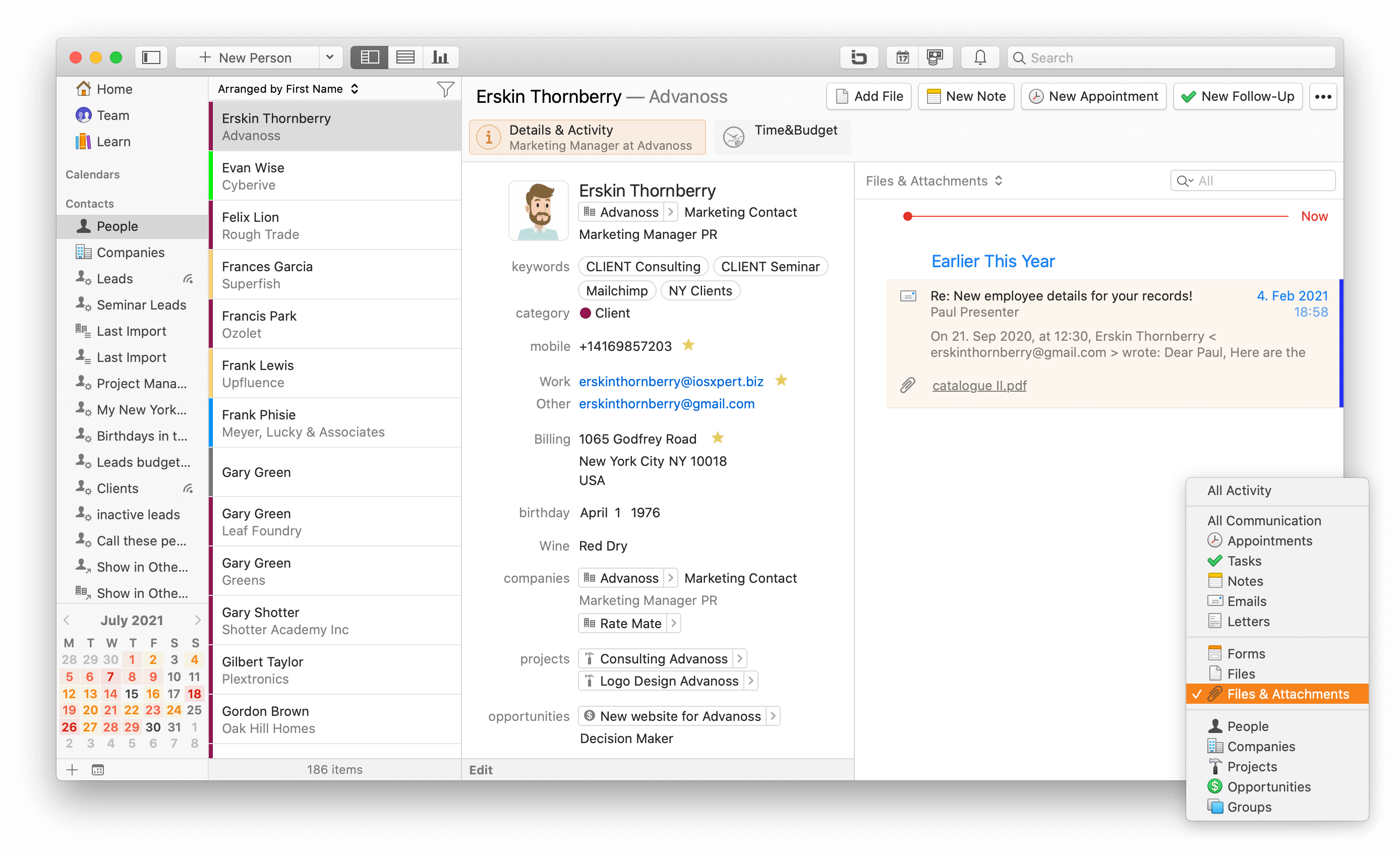Click Erskin Thornberry's avatar picture

point(538,211)
